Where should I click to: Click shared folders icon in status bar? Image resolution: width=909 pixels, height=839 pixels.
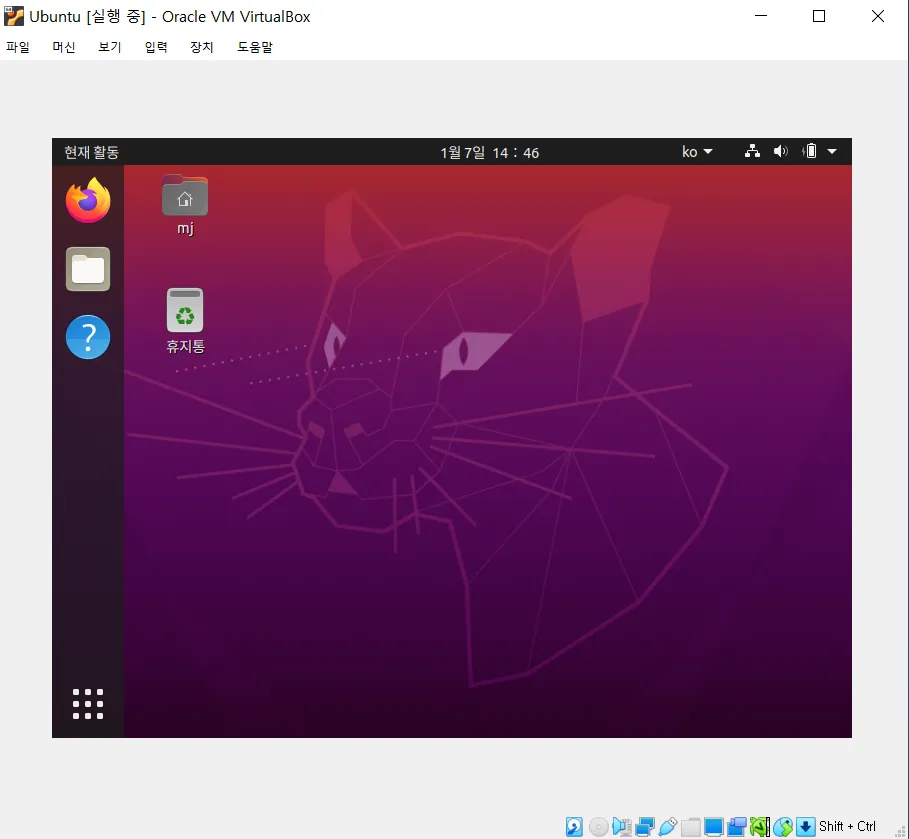[x=691, y=826]
